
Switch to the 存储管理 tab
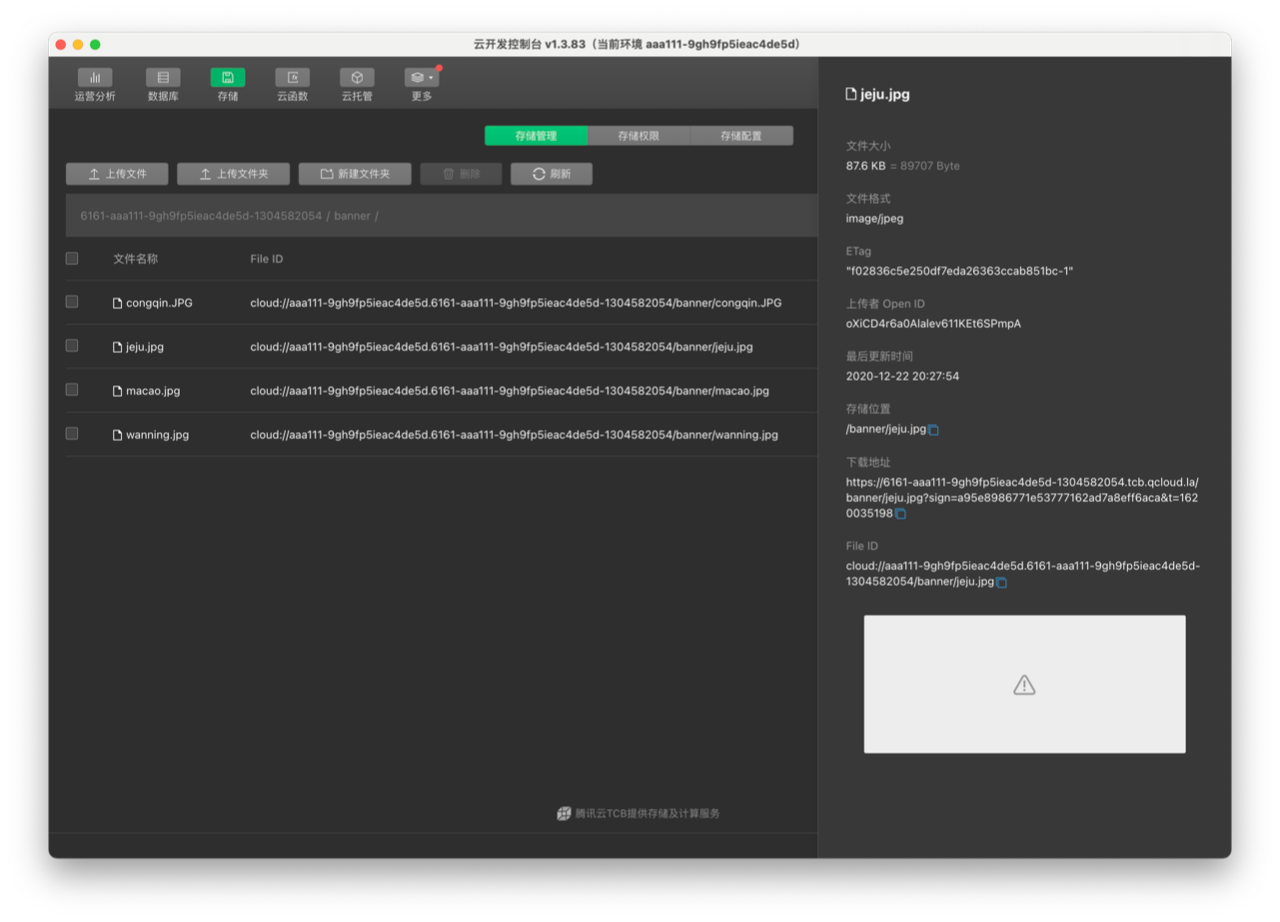536,136
